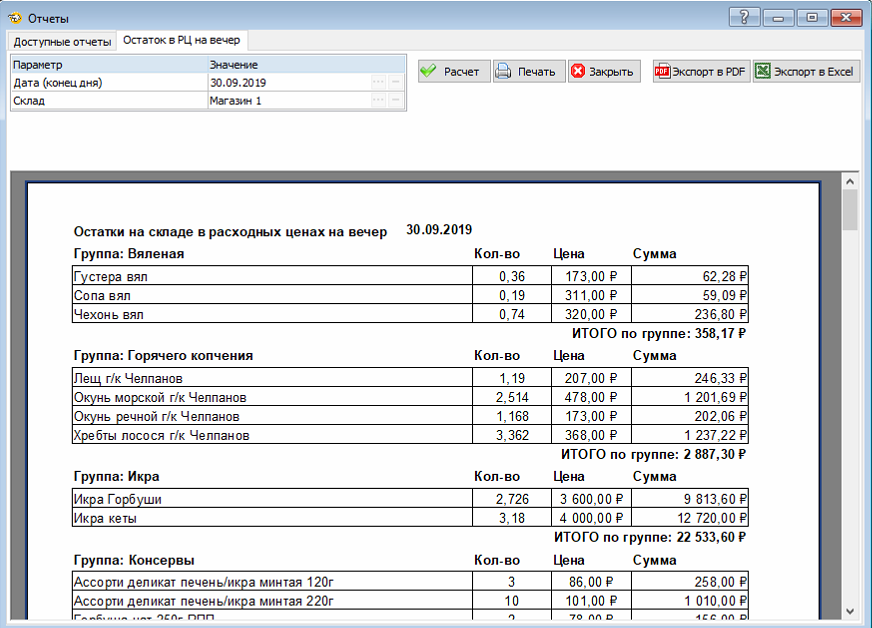Open the ellipsis picker for Дата (конец дня)
This screenshot has height=628, width=872.
point(378,83)
